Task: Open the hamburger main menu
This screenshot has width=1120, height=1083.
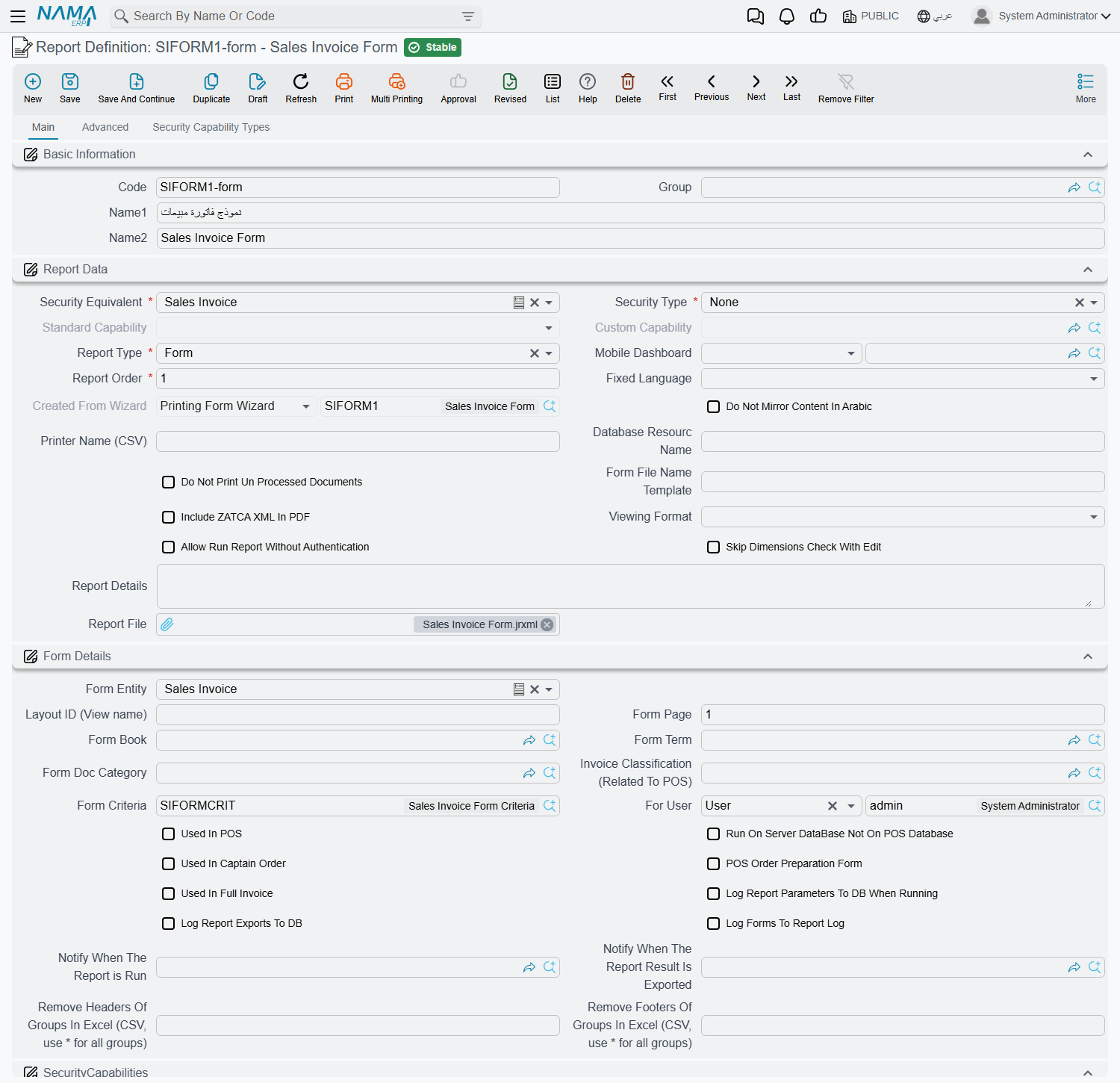Action: click(x=18, y=16)
